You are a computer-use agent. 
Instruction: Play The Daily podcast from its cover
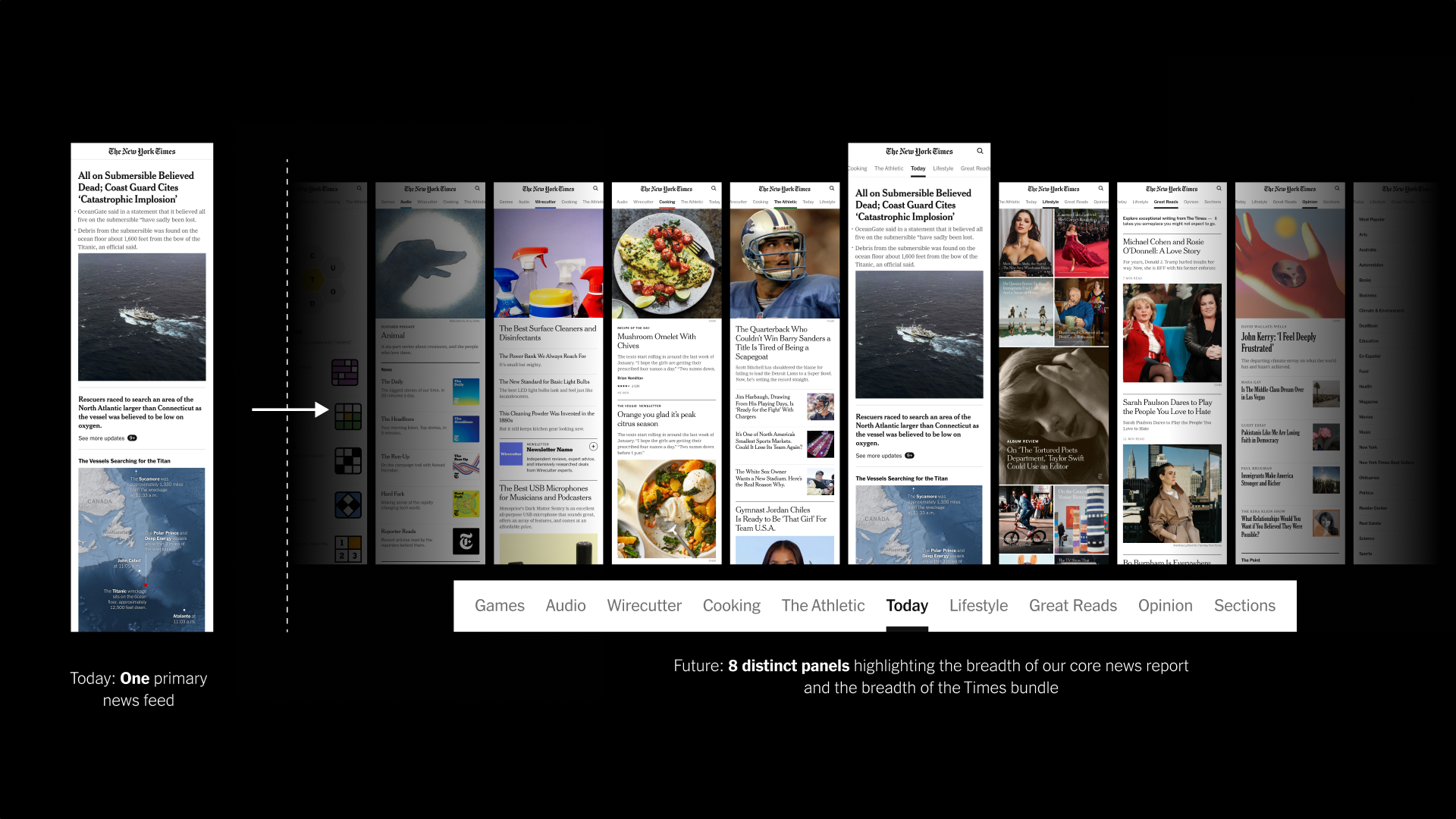click(x=466, y=391)
